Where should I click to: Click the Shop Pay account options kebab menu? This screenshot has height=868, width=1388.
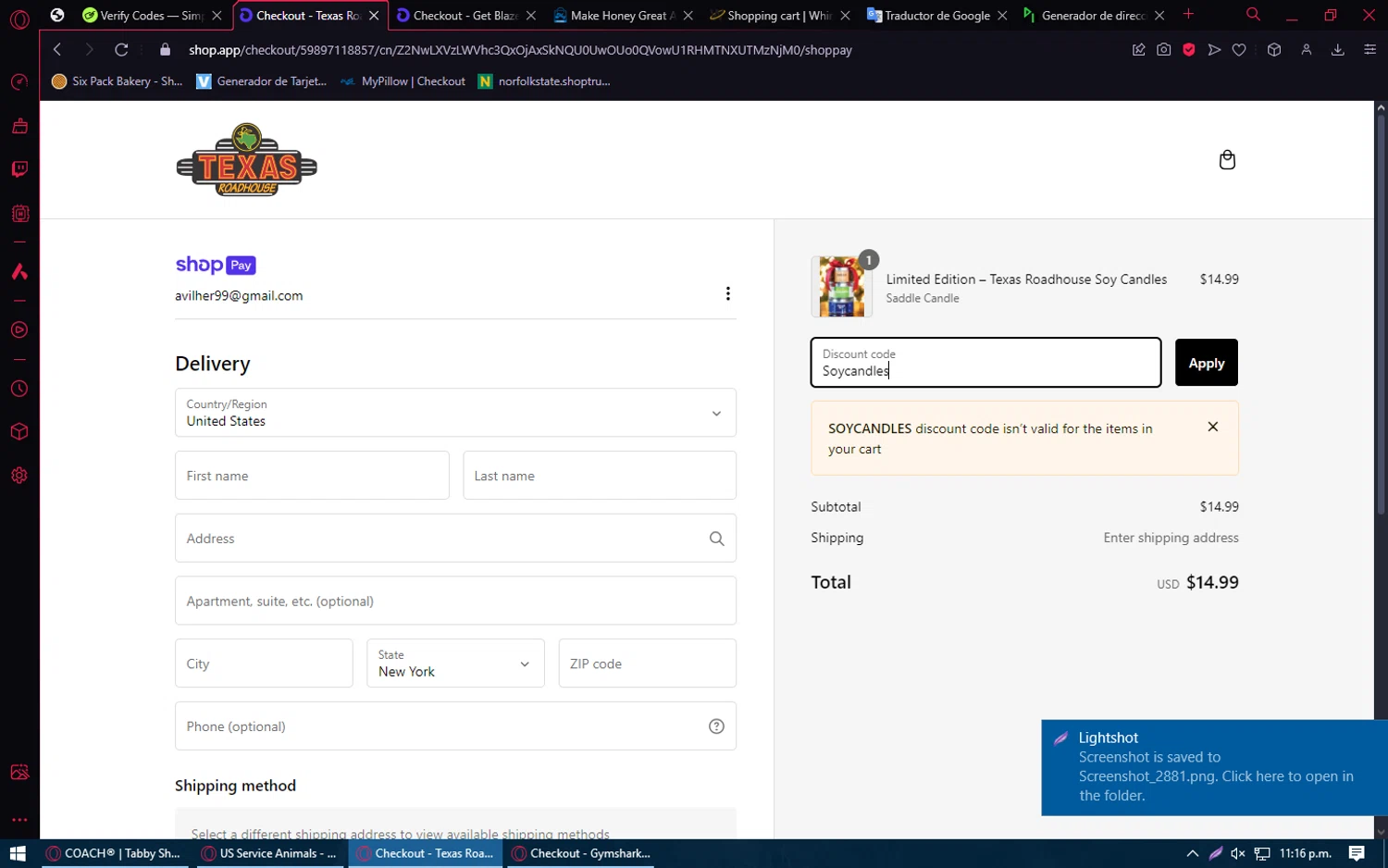click(x=728, y=293)
